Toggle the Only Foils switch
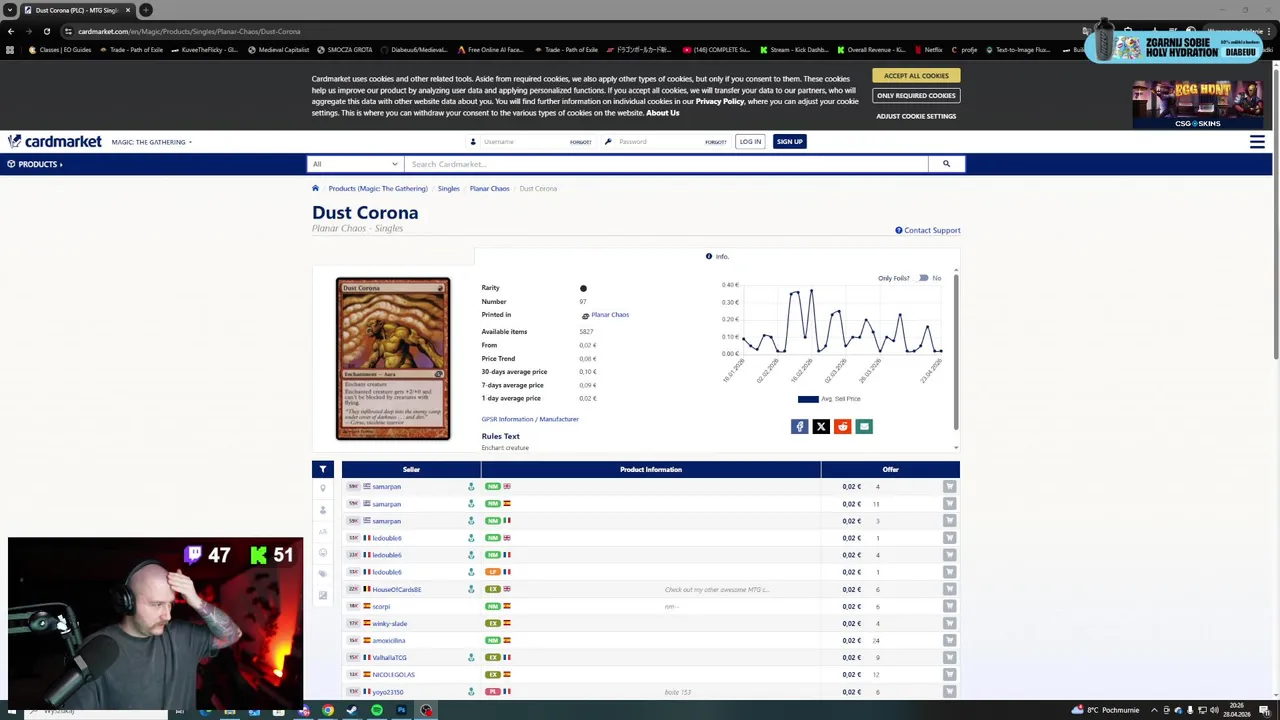 [x=923, y=278]
